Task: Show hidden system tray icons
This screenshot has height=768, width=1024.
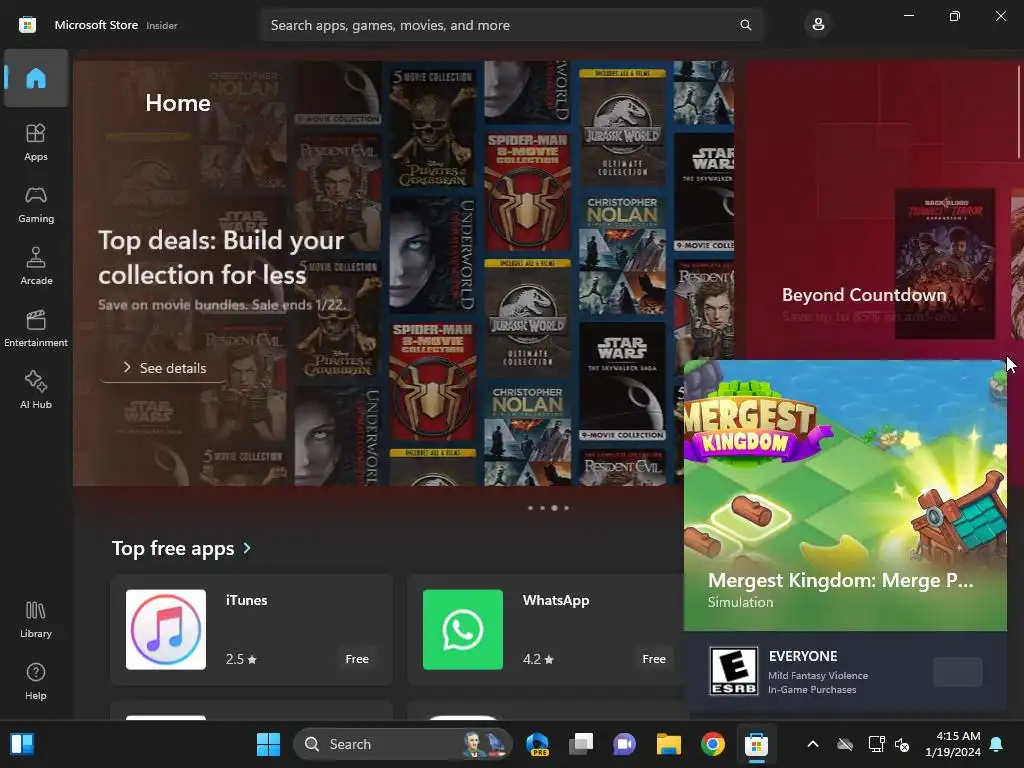Action: pos(813,744)
